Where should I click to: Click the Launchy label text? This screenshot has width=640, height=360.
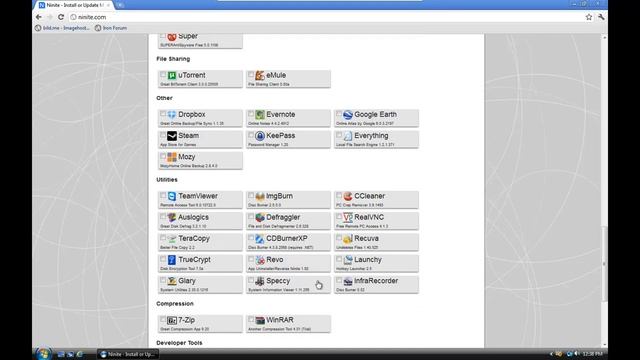coord(368,260)
